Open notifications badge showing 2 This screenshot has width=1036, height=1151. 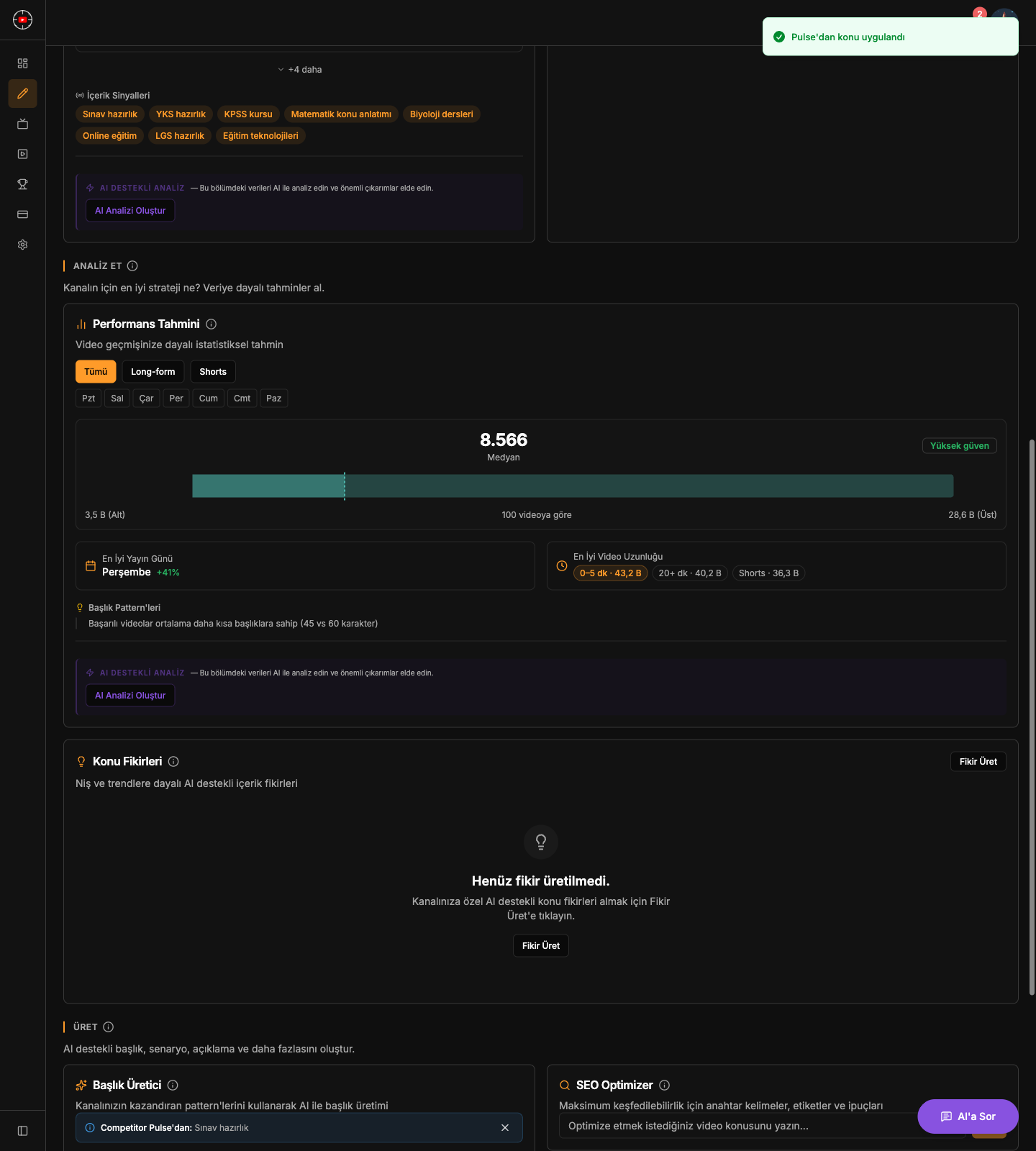coord(979,14)
